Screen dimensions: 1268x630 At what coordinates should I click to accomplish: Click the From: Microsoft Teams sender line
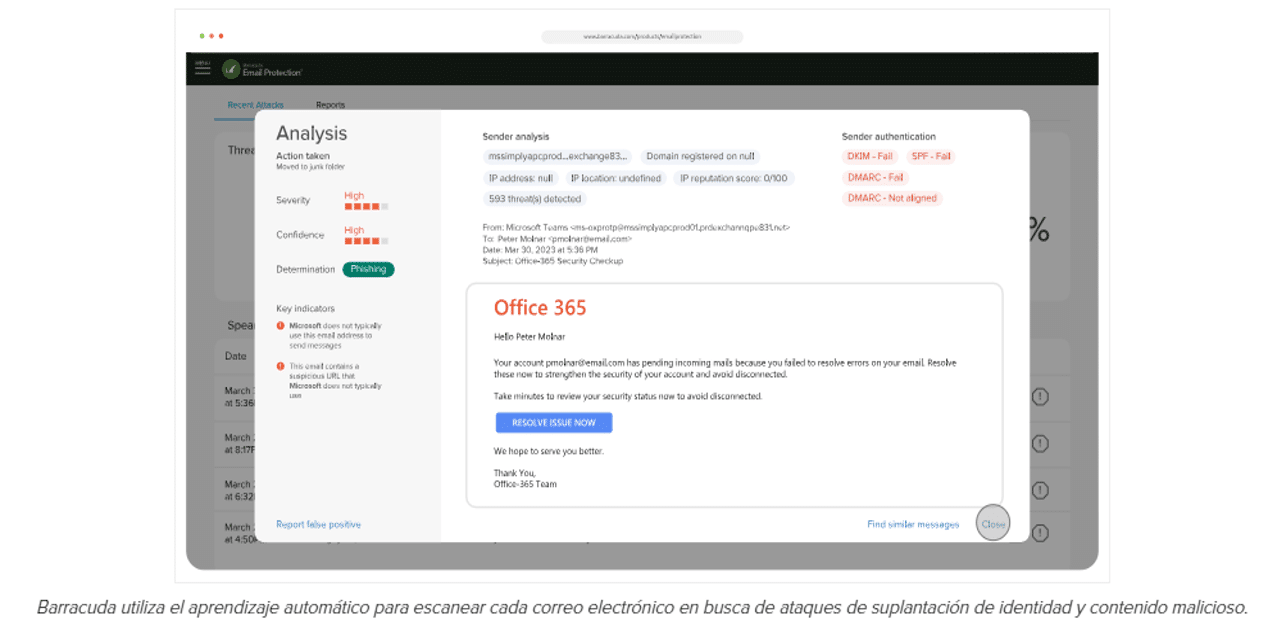click(636, 228)
